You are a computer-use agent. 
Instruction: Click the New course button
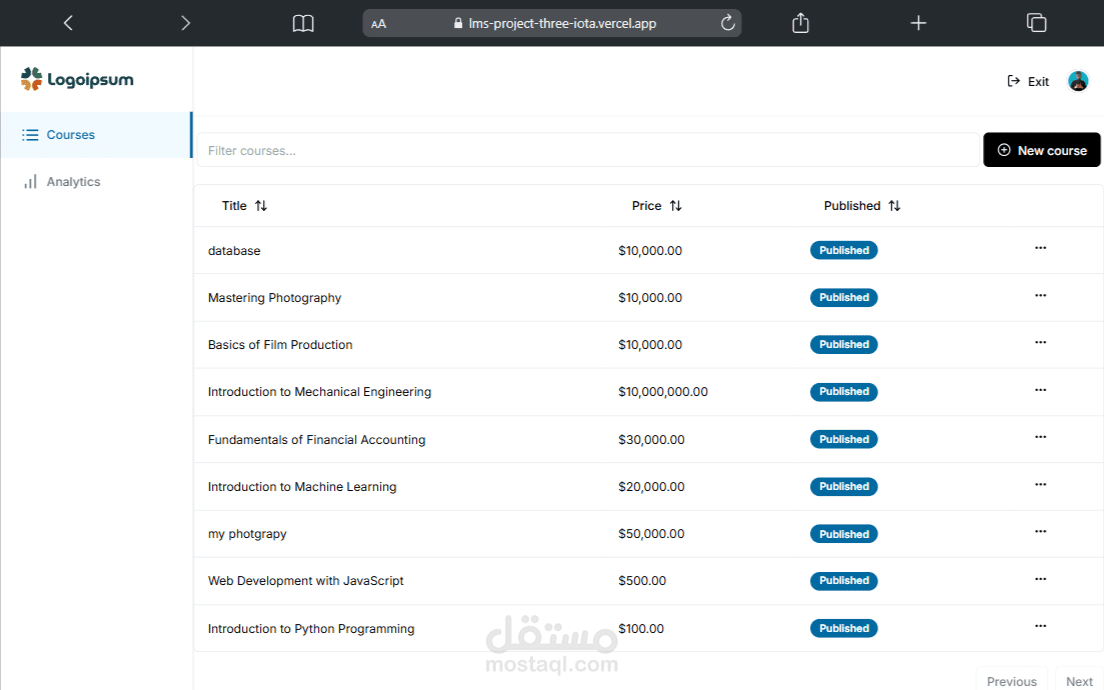(1041, 150)
